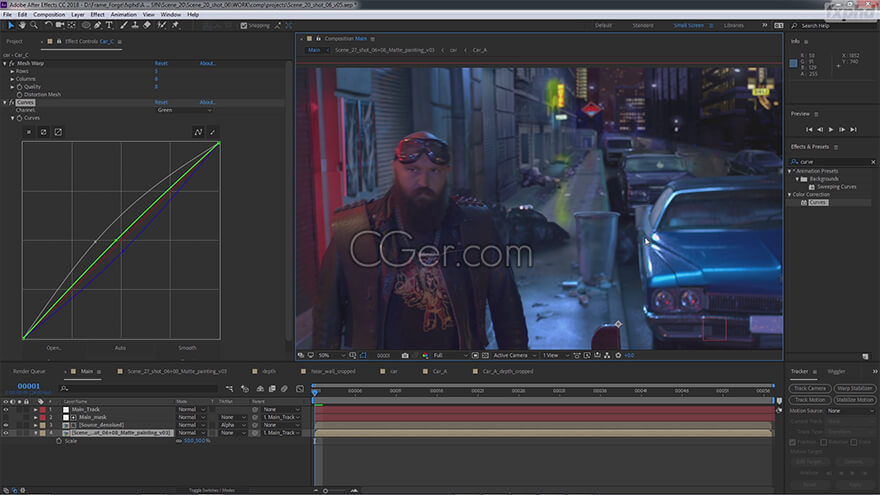This screenshot has height=495, width=880.
Task: Toggle the Snapping checkbox
Action: coord(244,25)
